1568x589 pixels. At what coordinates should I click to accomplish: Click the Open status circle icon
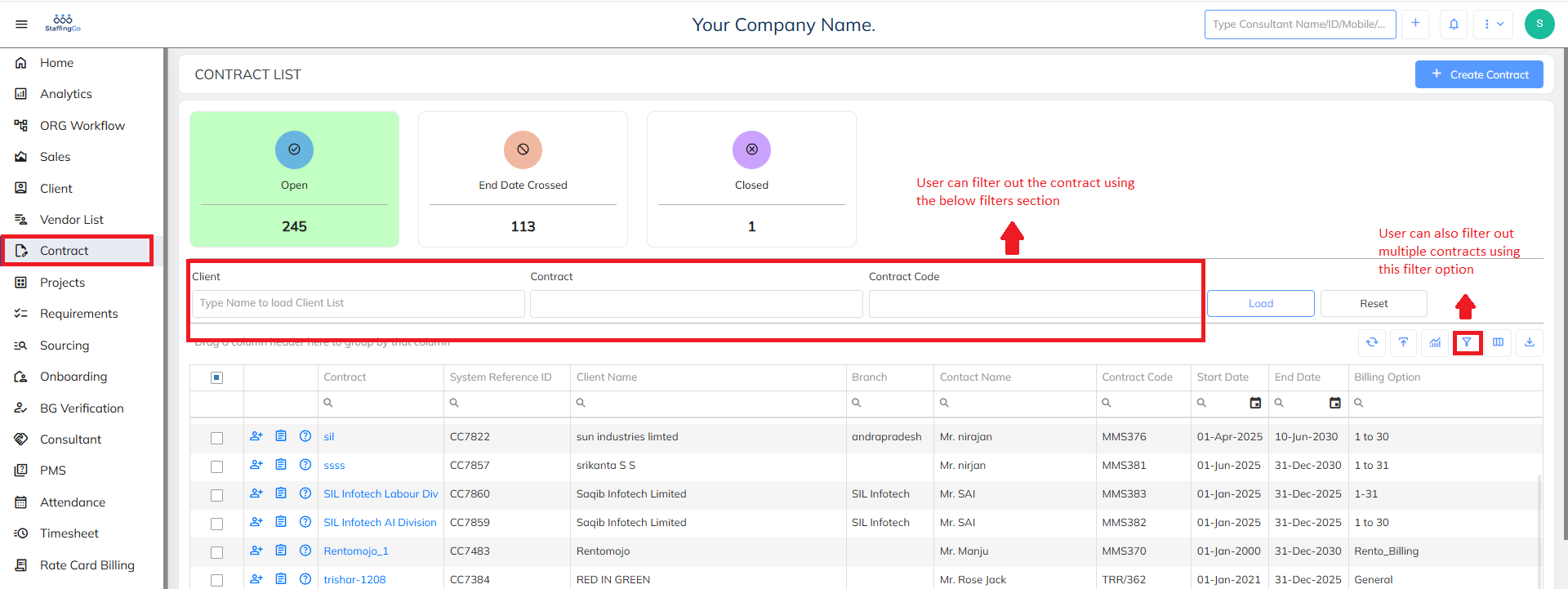pyautogui.click(x=294, y=149)
